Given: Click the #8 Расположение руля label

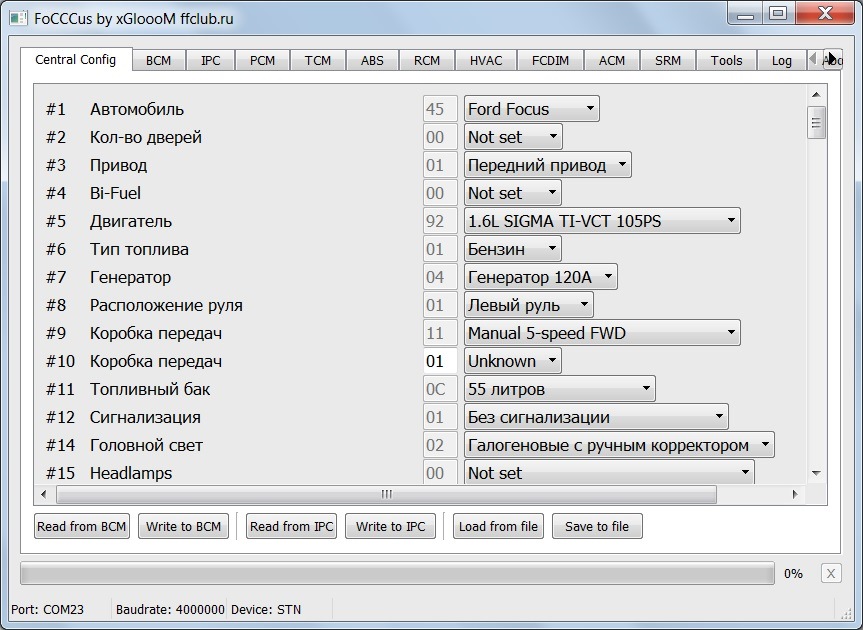Looking at the screenshot, I should click(x=166, y=305).
